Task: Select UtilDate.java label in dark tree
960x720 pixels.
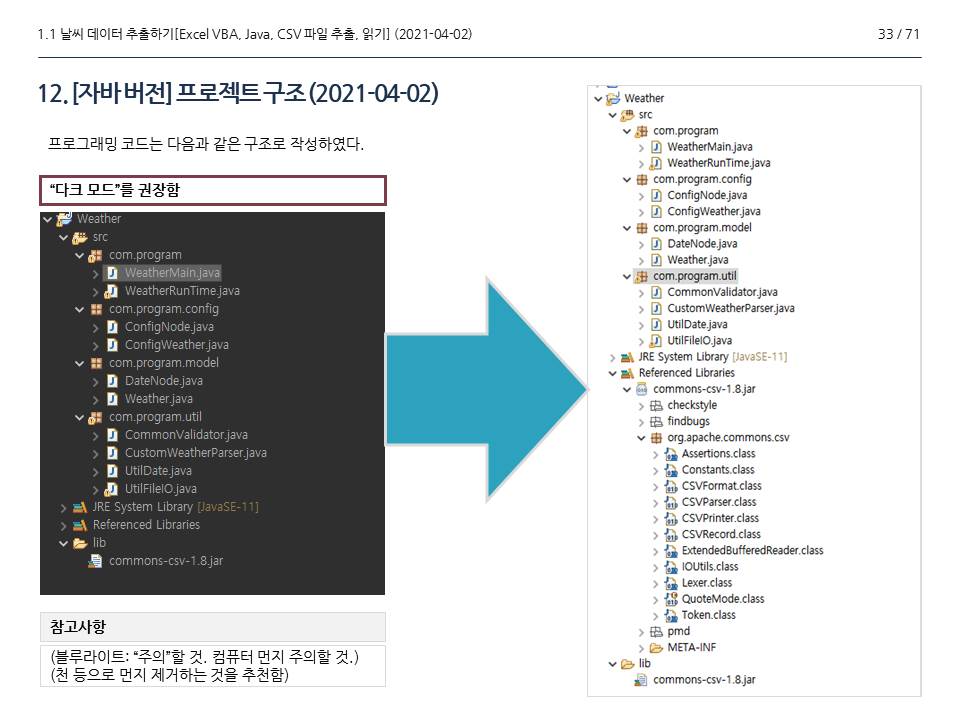Action: click(158, 471)
